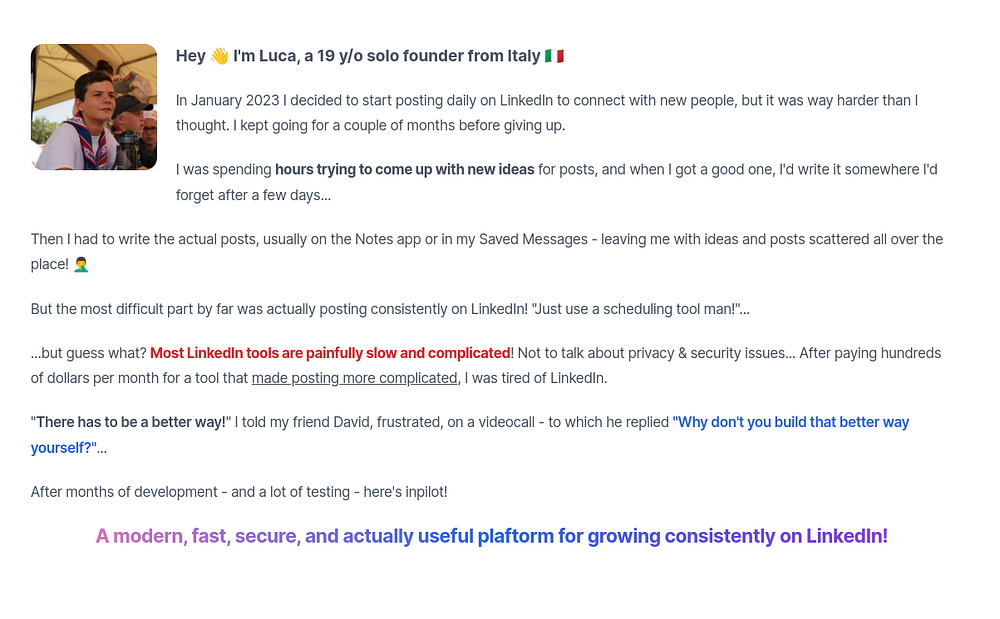This screenshot has width=1000, height=619.
Task: Click the gradient 'A modern, fast, secure' headline
Action: click(x=491, y=536)
